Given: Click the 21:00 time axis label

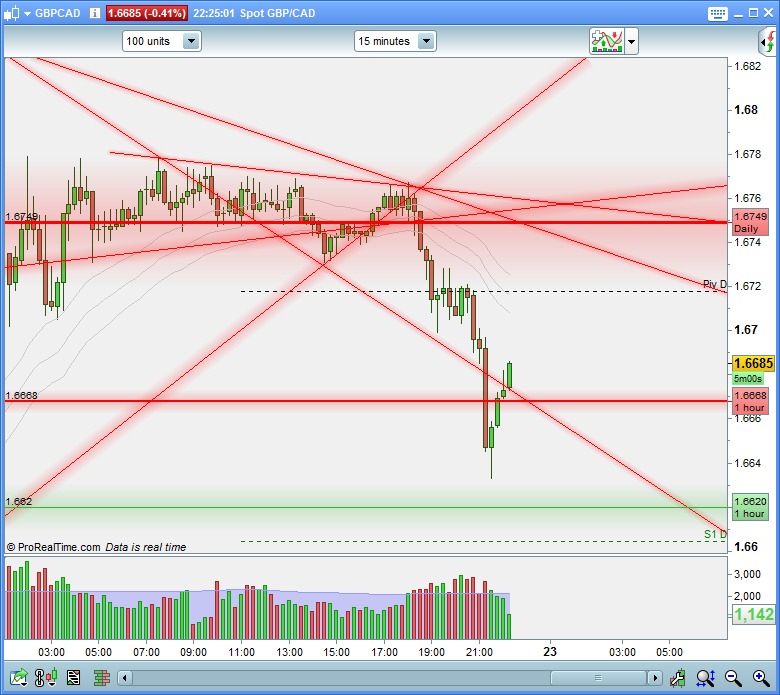Looking at the screenshot, I should pyautogui.click(x=480, y=652).
